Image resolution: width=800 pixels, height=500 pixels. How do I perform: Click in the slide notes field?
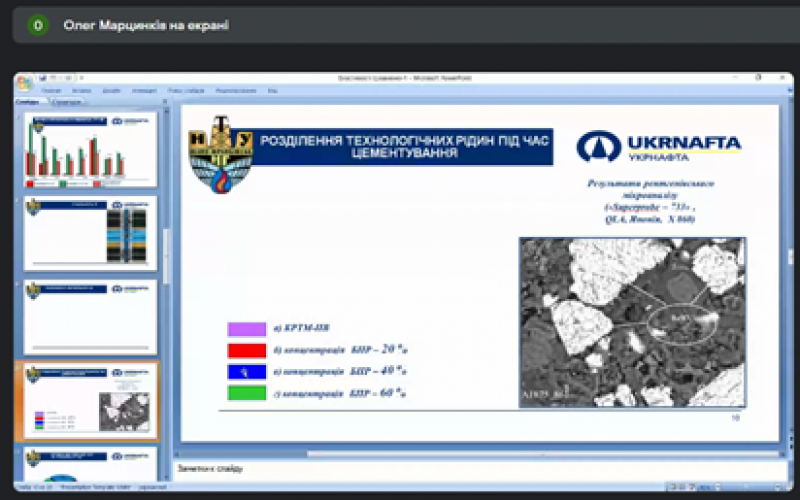tap(480, 469)
